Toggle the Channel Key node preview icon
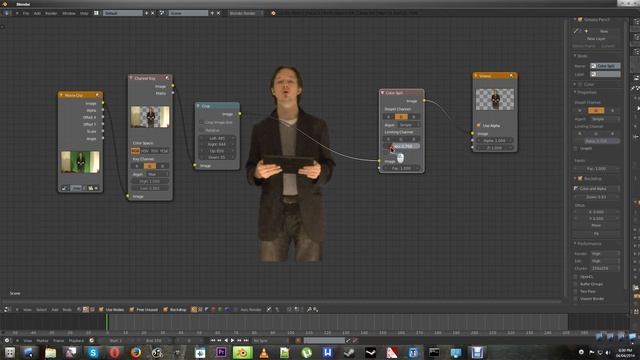This screenshot has width=640, height=360. click(x=167, y=78)
